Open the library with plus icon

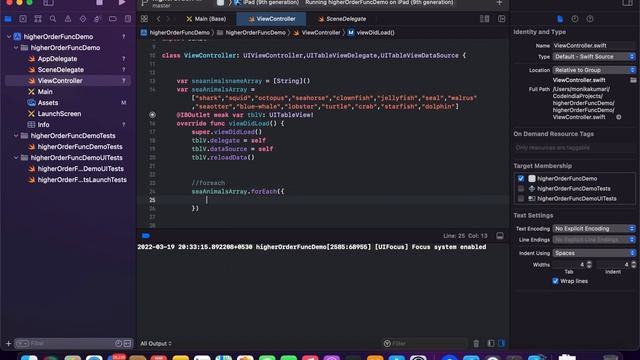(499, 3)
